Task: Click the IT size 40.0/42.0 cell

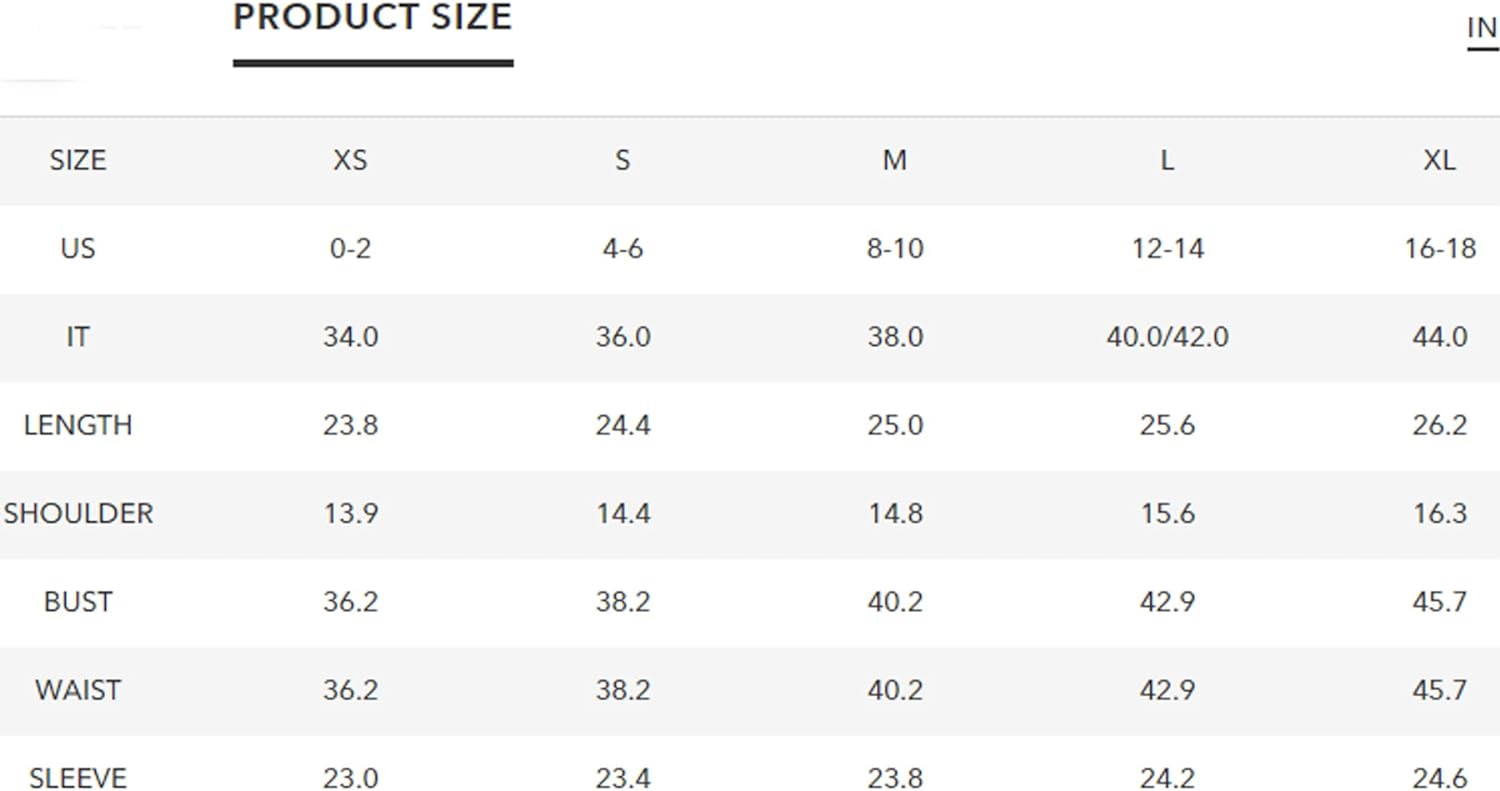Action: tap(1167, 337)
